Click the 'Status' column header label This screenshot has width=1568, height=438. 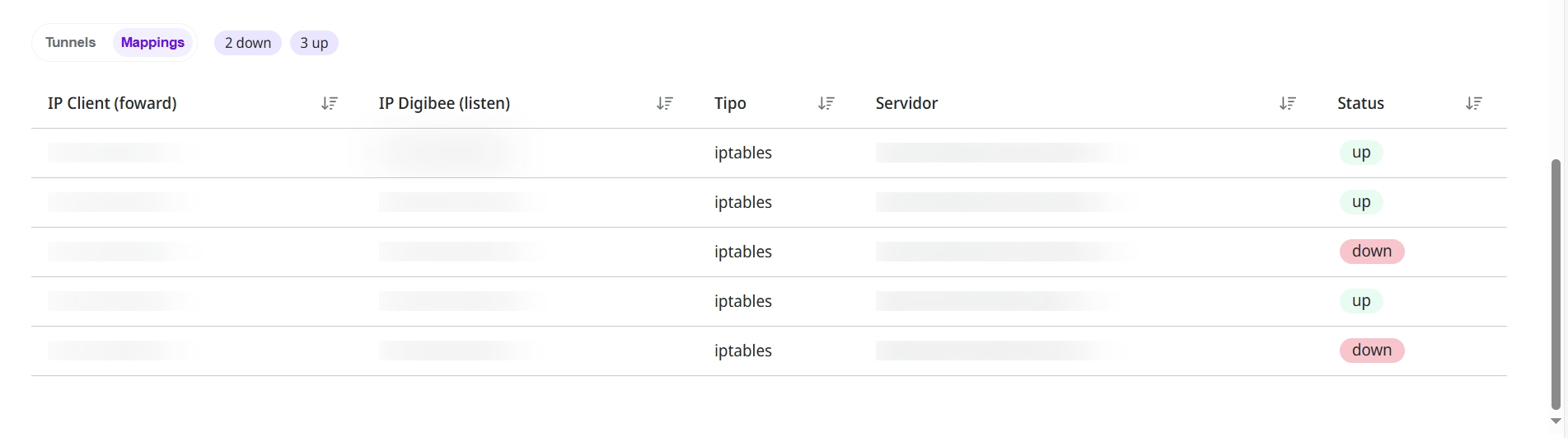coord(1360,103)
